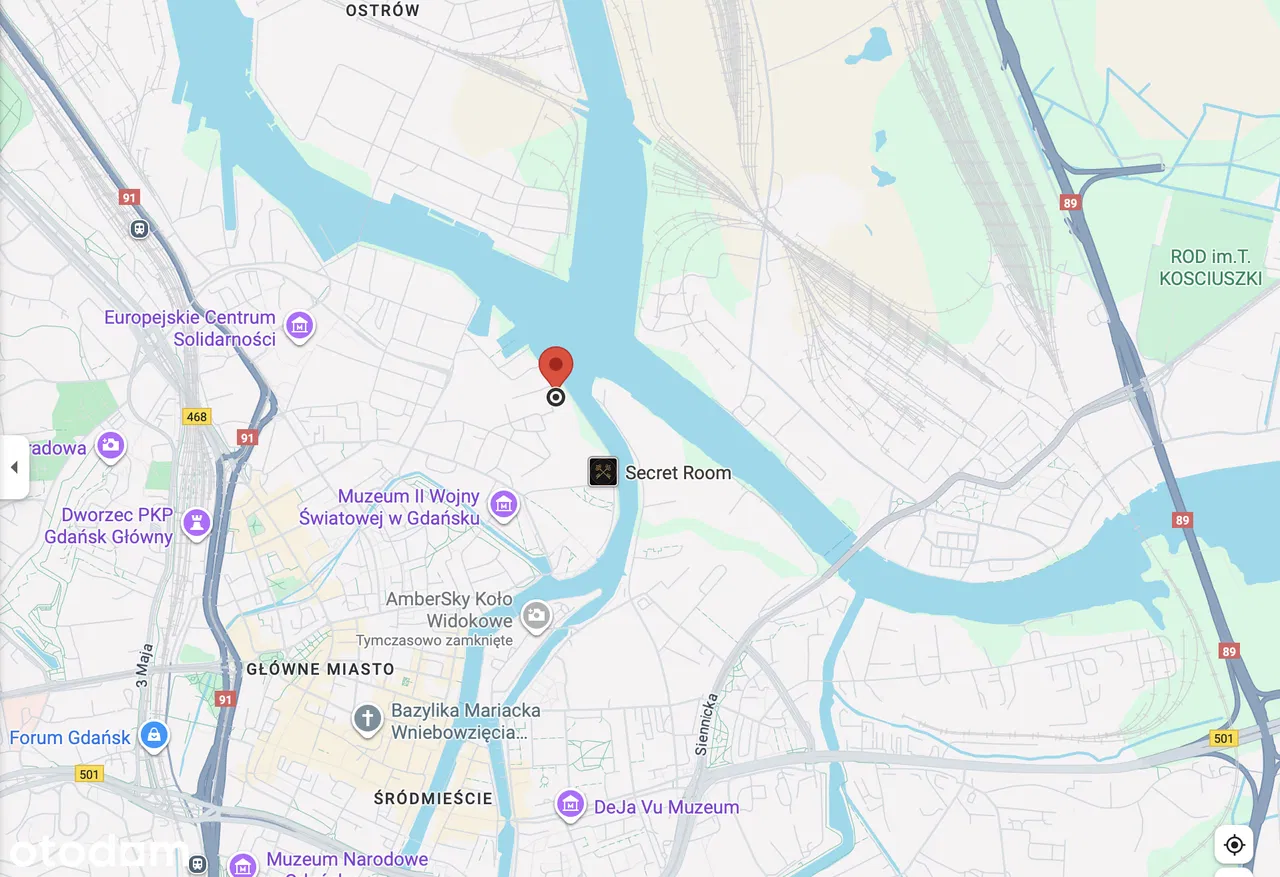Click the red location pin marker
Viewport: 1280px width, 877px height.
(556, 366)
